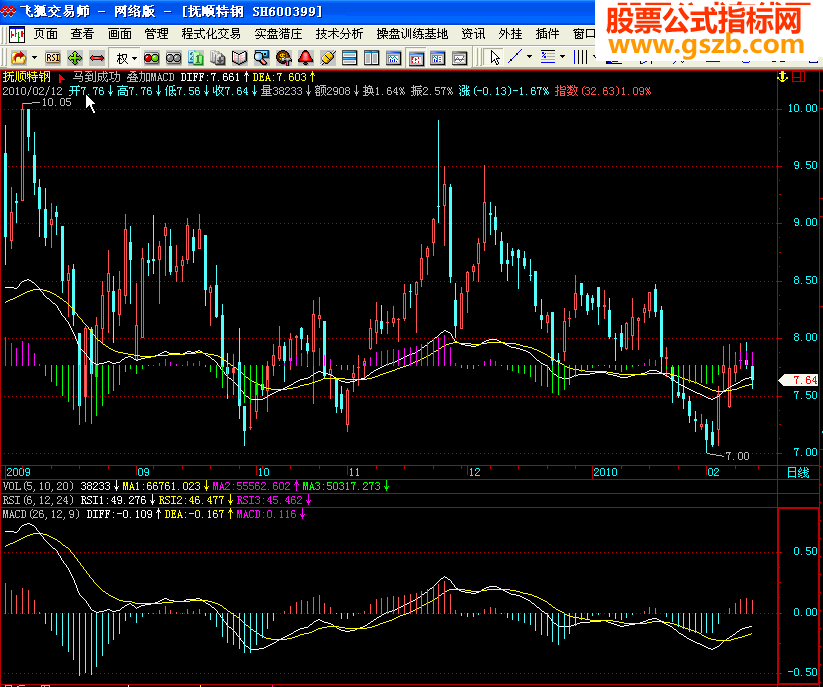Click the book-shaped formula manager icon

[237, 57]
